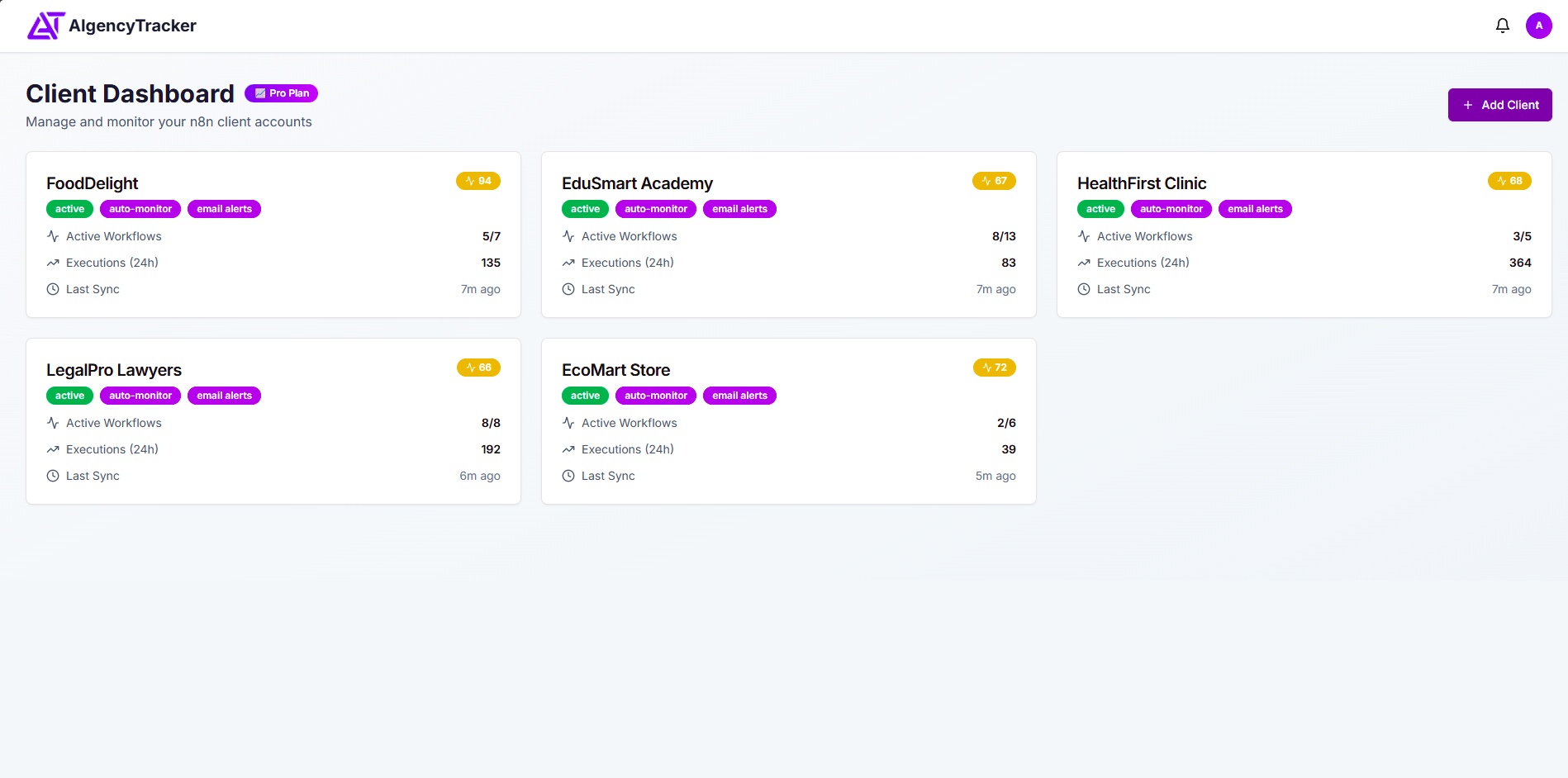Screen dimensions: 1568x778
Task: Select the Executions trend icon on EduSmart Academy
Action: pos(568,263)
